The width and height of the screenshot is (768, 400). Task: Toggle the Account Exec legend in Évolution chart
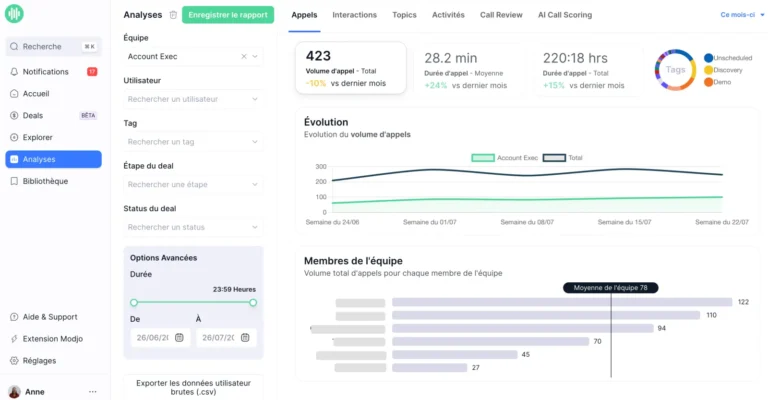(504, 158)
